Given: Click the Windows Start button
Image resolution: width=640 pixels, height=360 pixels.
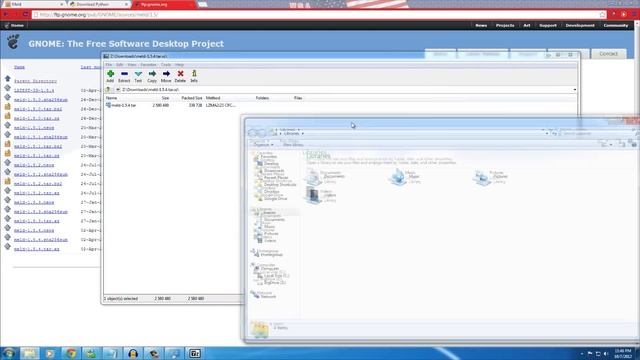Looking at the screenshot, I should click(9, 353).
